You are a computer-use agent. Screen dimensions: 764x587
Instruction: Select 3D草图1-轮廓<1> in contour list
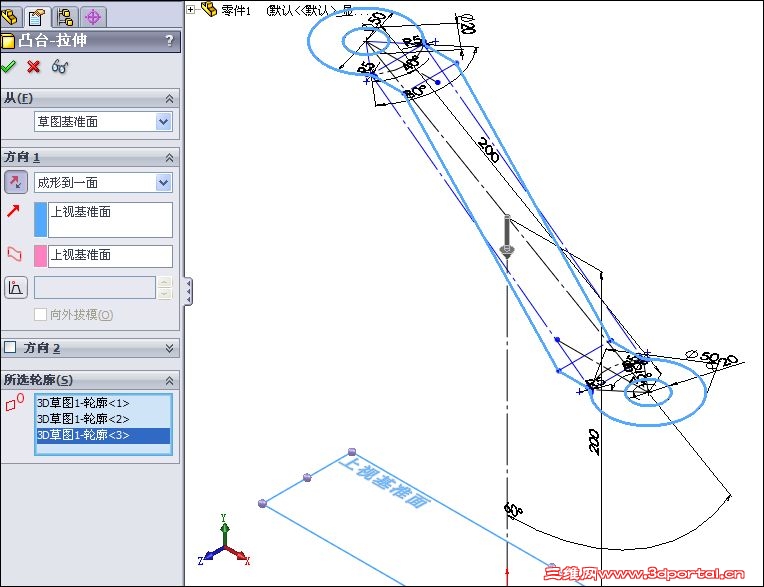coord(103,403)
